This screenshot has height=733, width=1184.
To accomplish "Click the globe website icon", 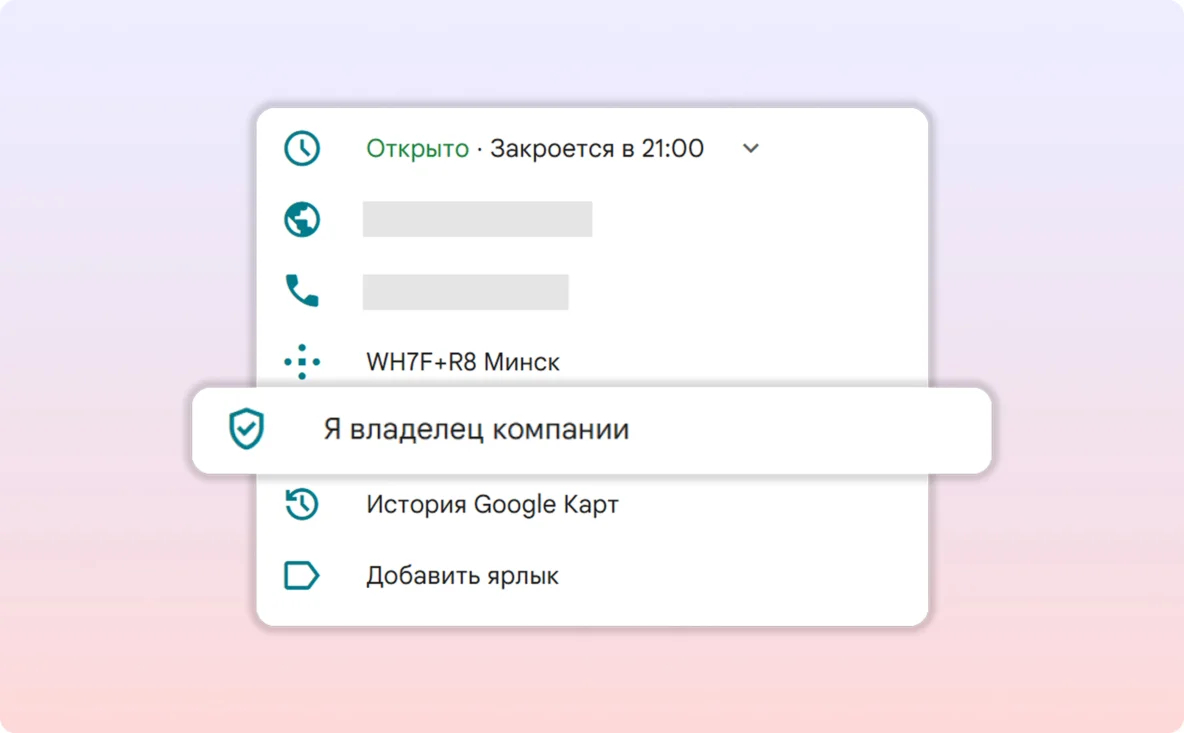I will point(301,220).
